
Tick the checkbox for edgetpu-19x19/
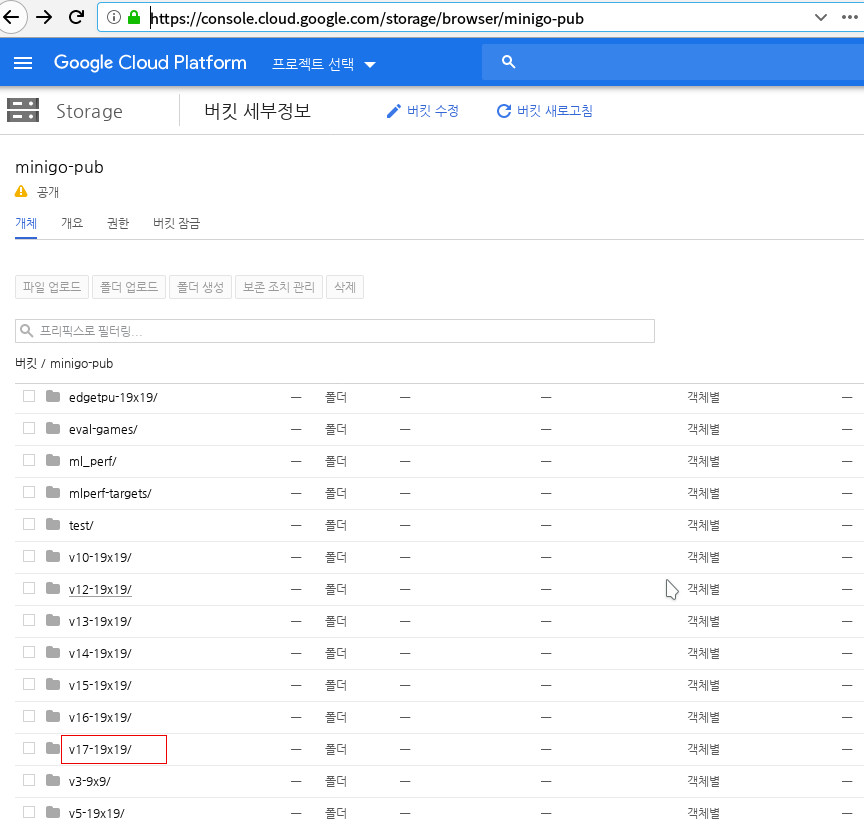click(29, 397)
